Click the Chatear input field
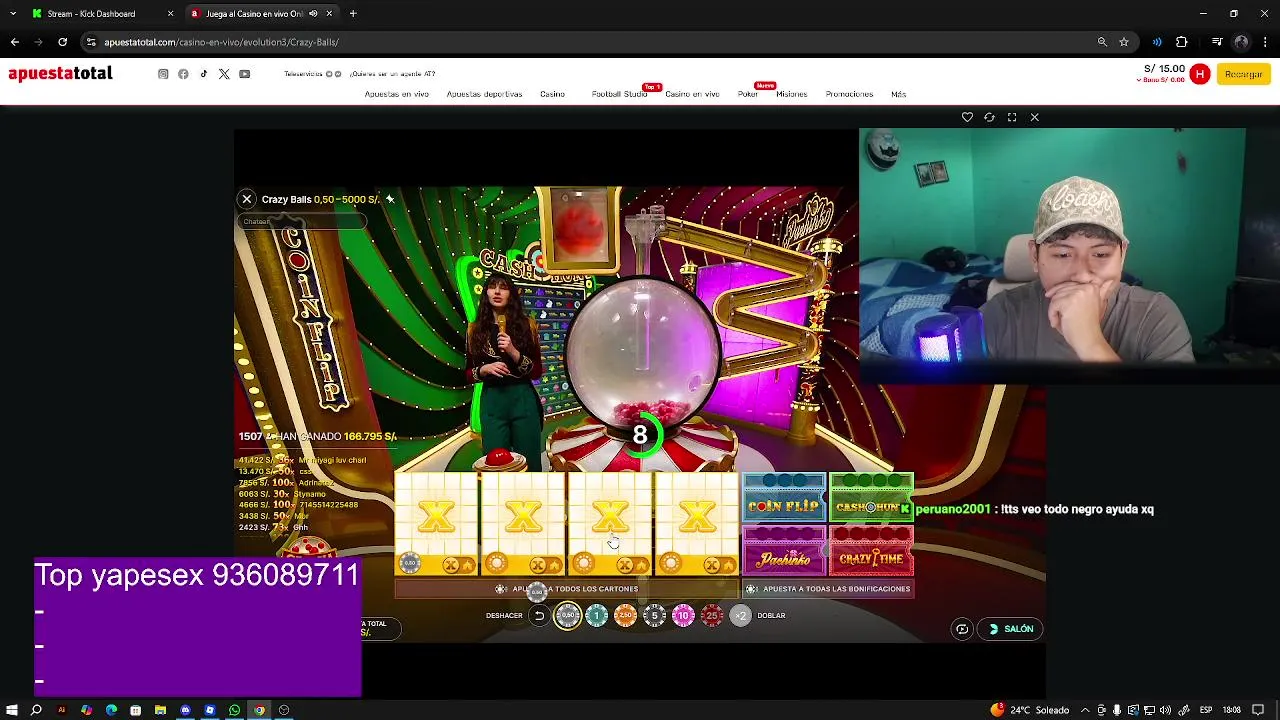The width and height of the screenshot is (1280, 720). tap(300, 221)
